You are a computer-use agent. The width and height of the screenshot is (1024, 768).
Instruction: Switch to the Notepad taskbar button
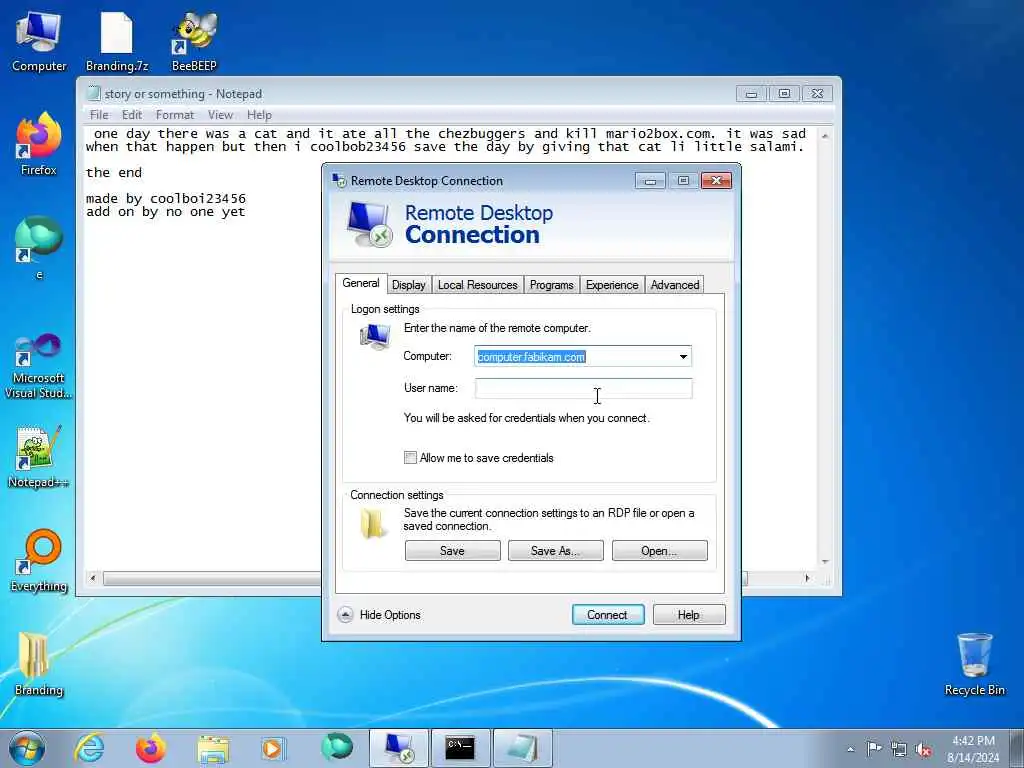[x=522, y=748]
